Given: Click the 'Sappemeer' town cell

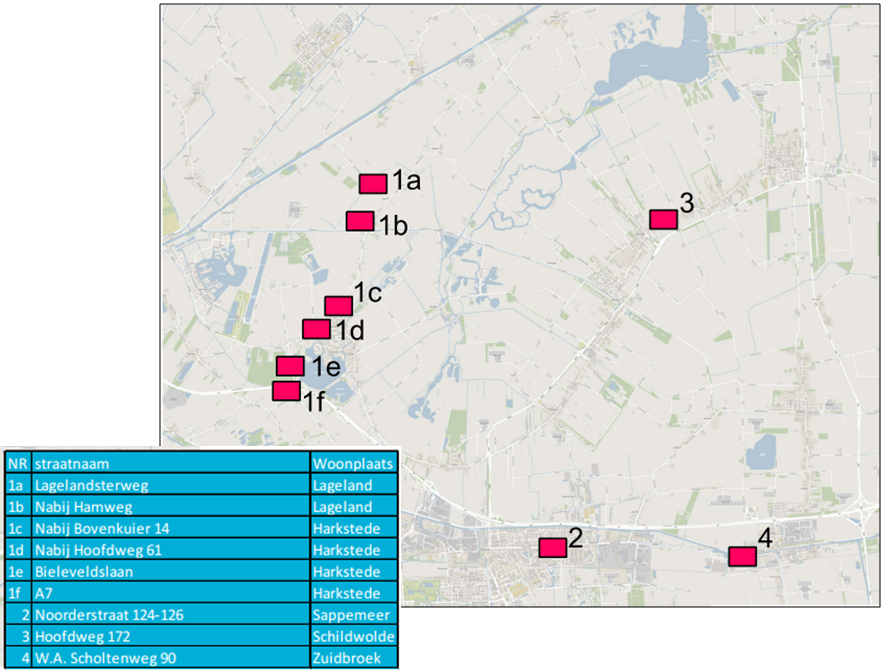Looking at the screenshot, I should coord(354,615).
